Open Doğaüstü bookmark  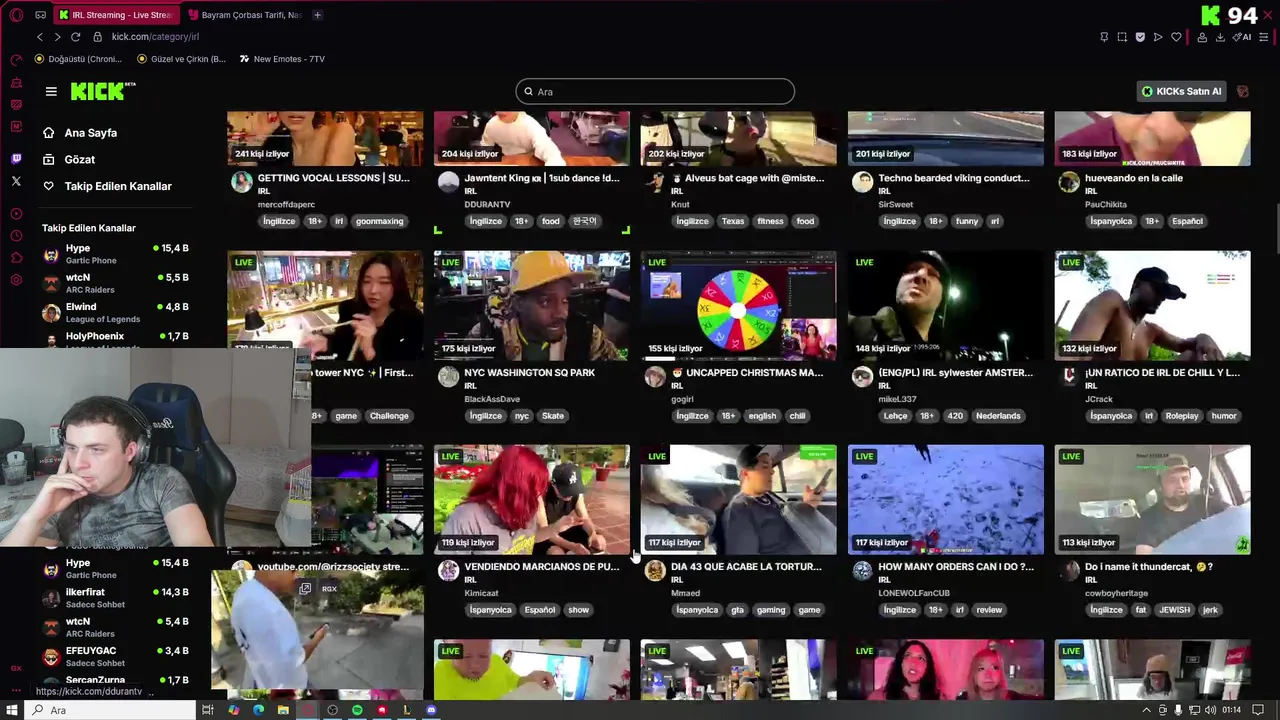point(78,59)
